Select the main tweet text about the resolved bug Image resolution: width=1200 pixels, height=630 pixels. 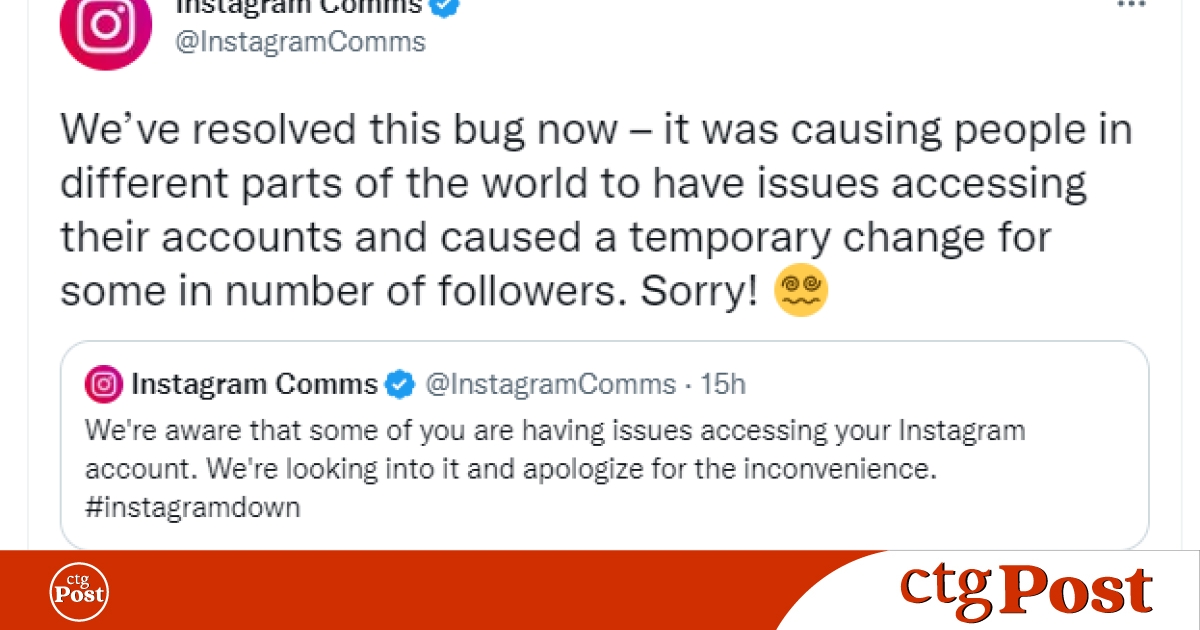coord(596,210)
